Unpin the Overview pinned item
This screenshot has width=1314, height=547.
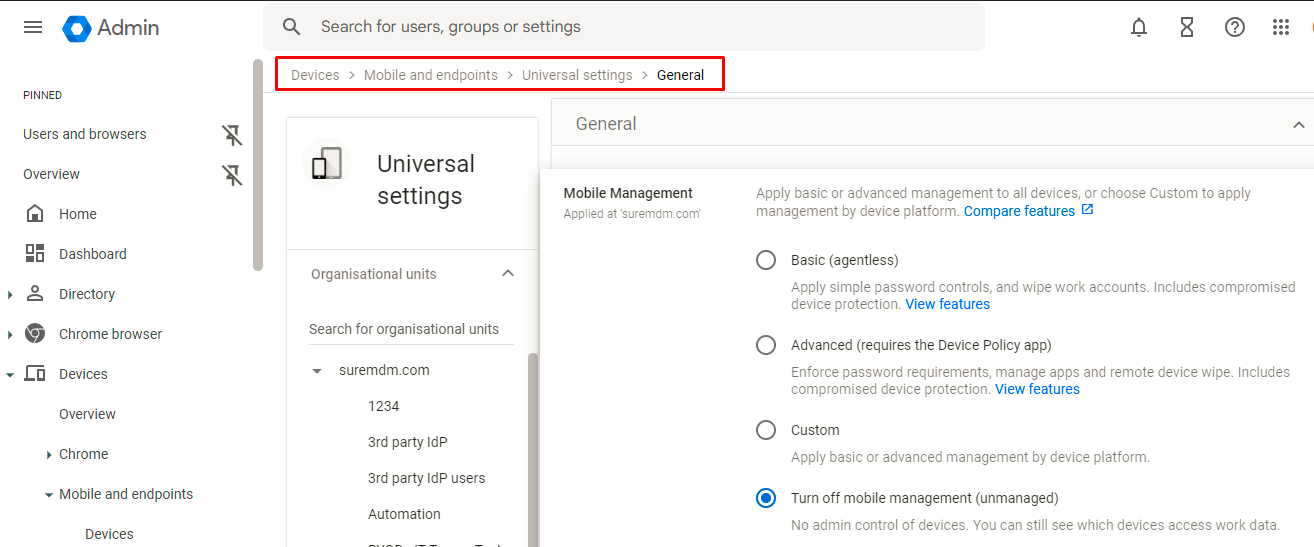coord(232,175)
